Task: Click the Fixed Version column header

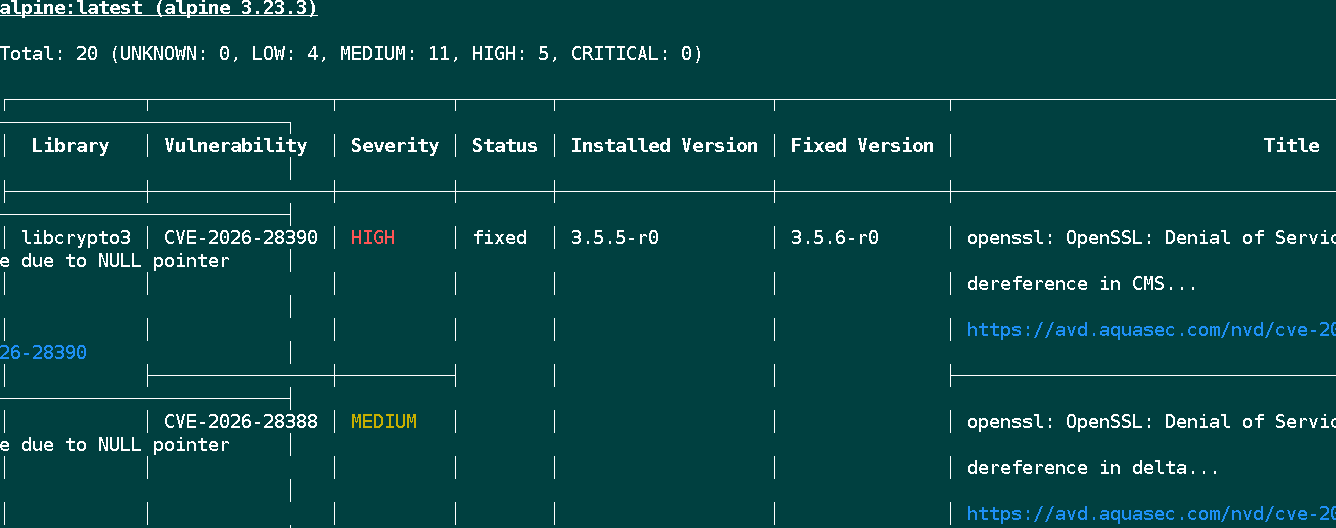Action: [x=862, y=146]
